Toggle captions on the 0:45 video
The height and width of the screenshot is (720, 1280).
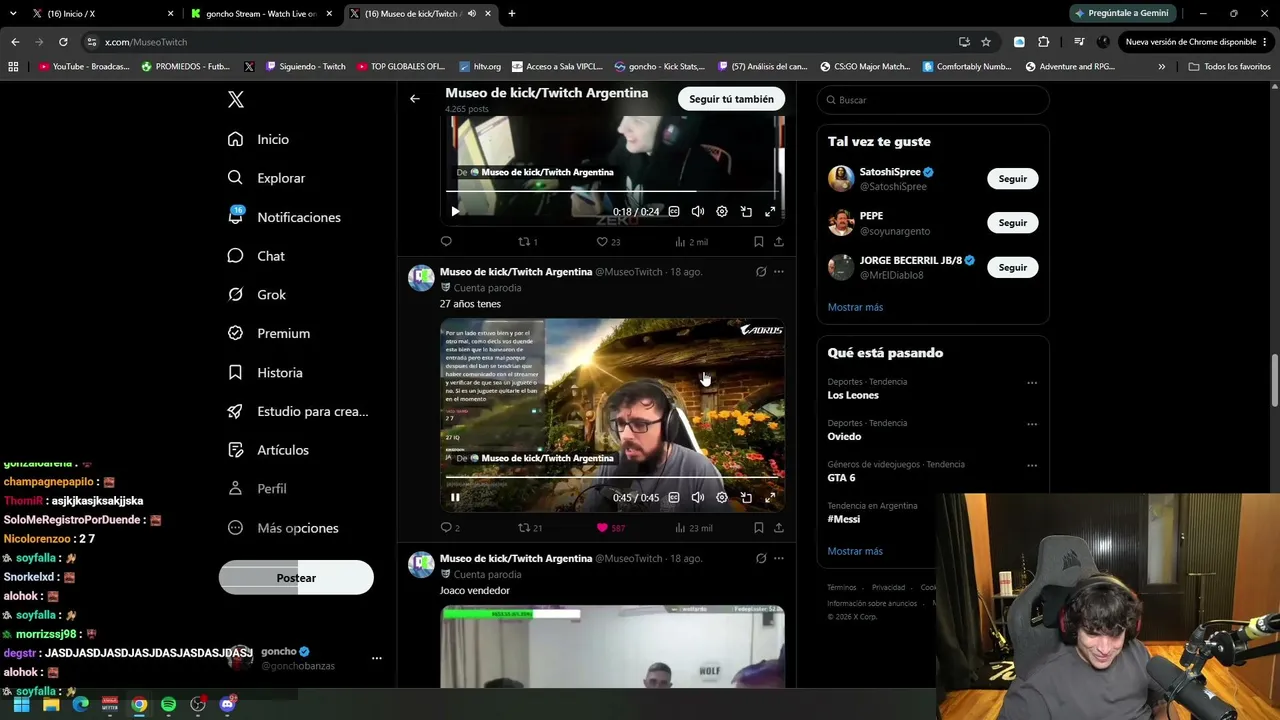[x=674, y=498]
